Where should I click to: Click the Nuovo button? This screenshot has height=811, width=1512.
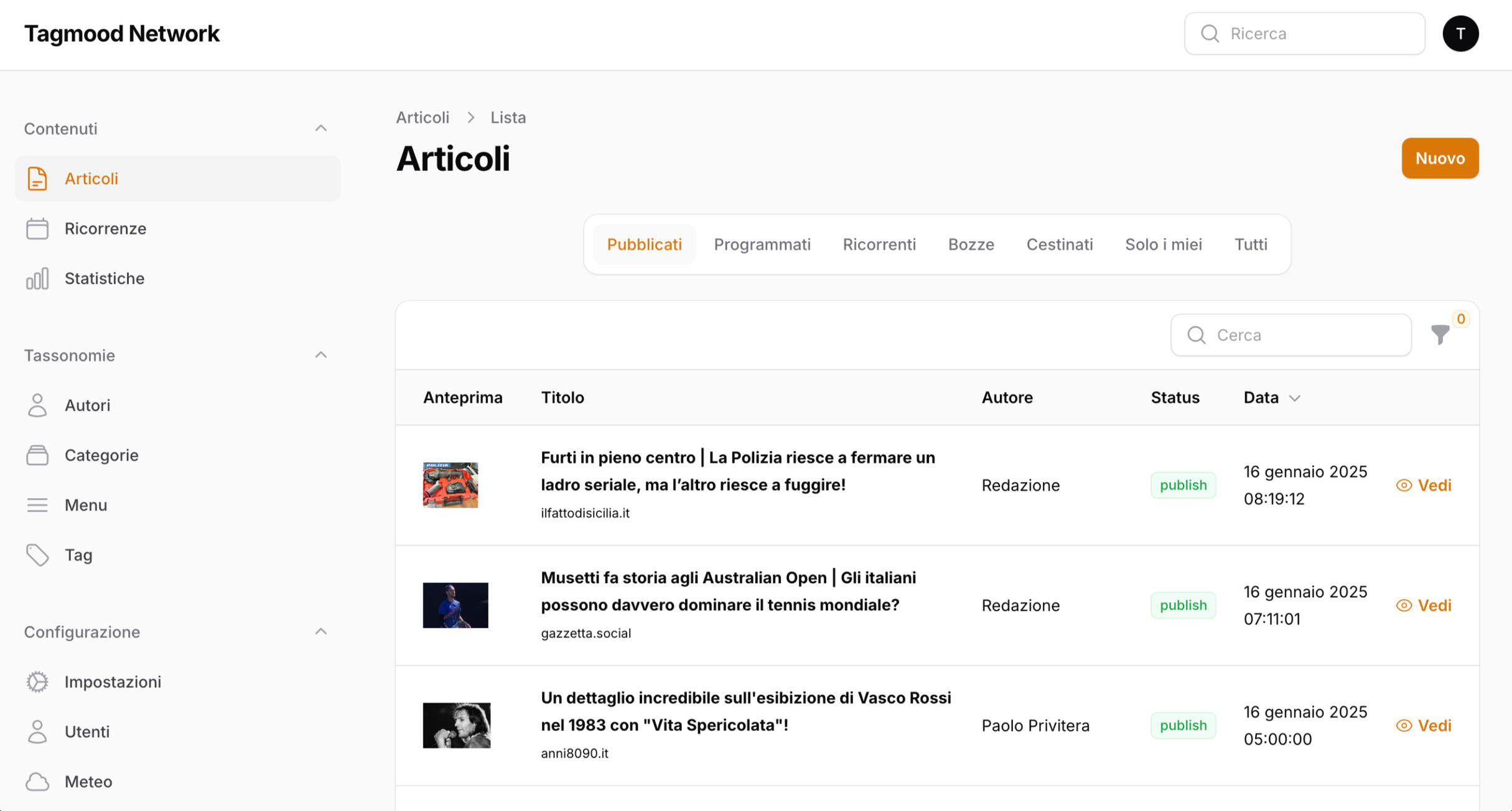(1440, 158)
